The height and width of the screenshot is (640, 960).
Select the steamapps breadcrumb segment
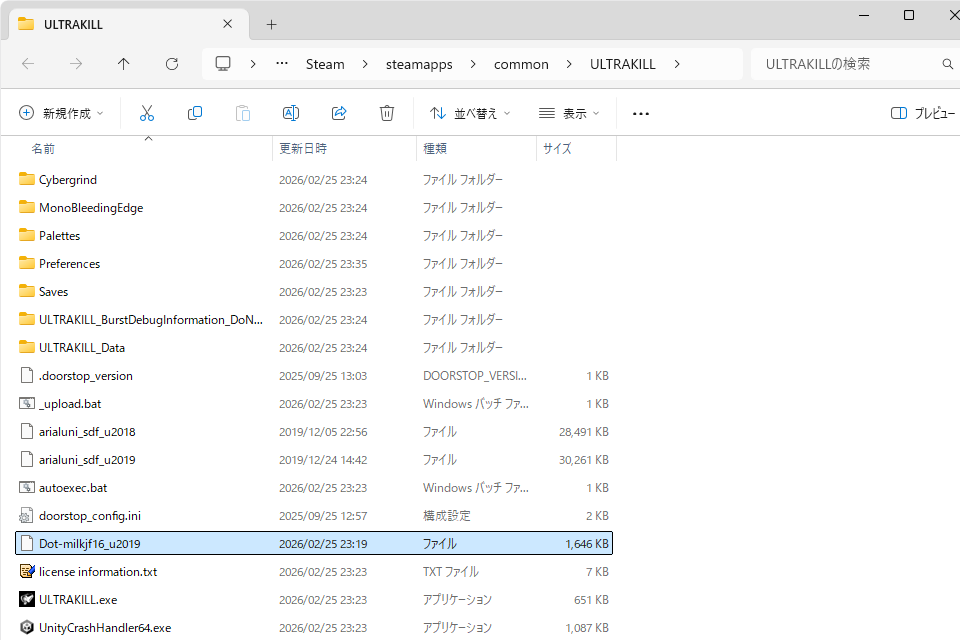[x=419, y=64]
